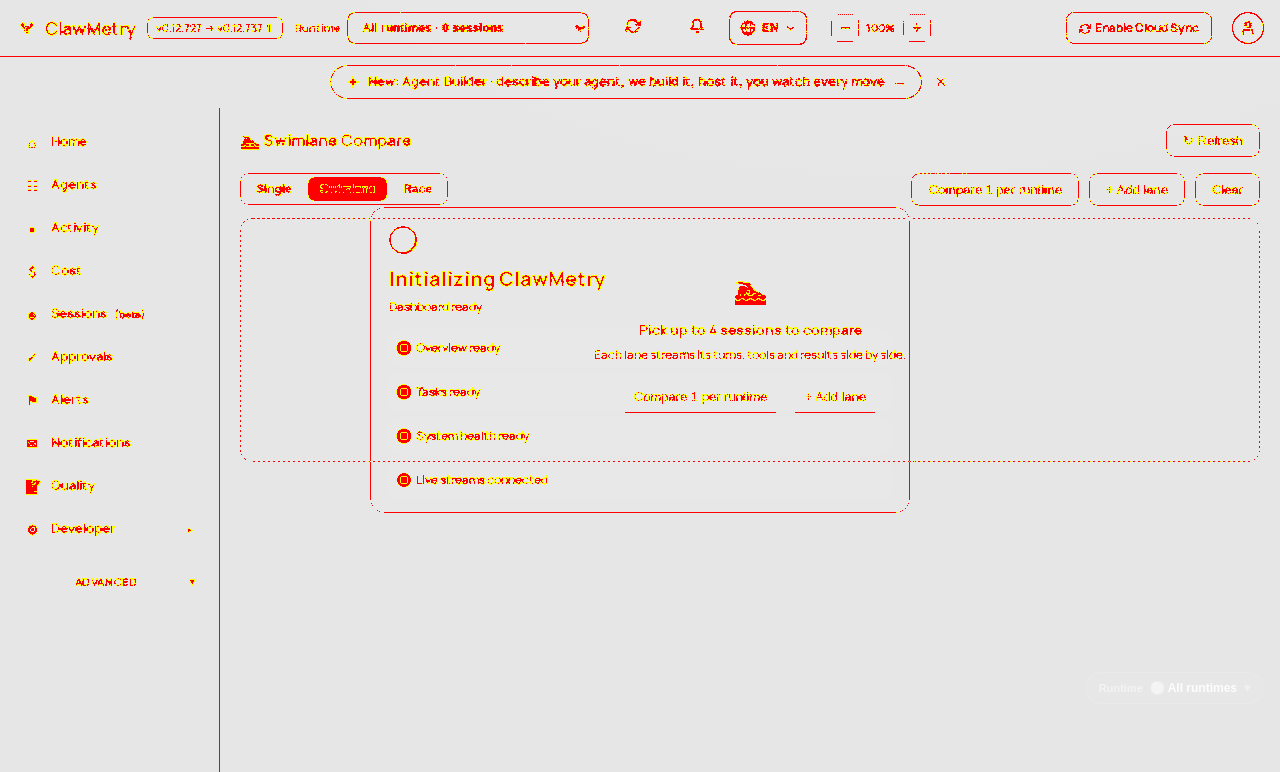Click '+ Add lane' in the empty-state panel
This screenshot has height=772, width=1280.
pos(835,397)
